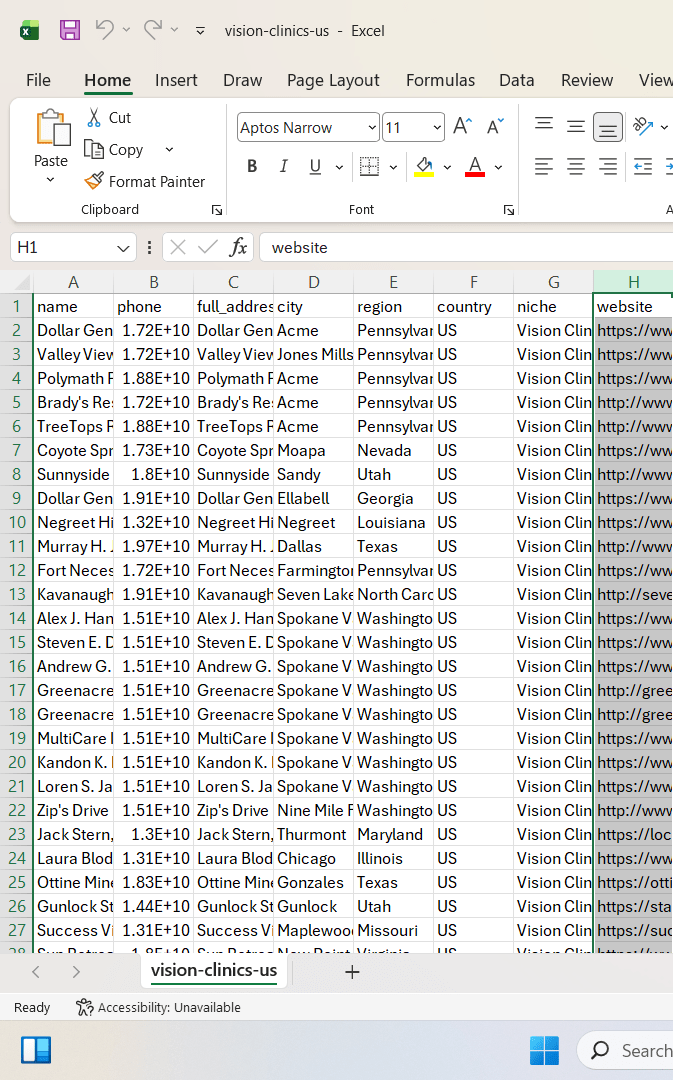Viewport: 673px width, 1080px height.
Task: Apply the yellow fill color bucket
Action: tap(424, 166)
